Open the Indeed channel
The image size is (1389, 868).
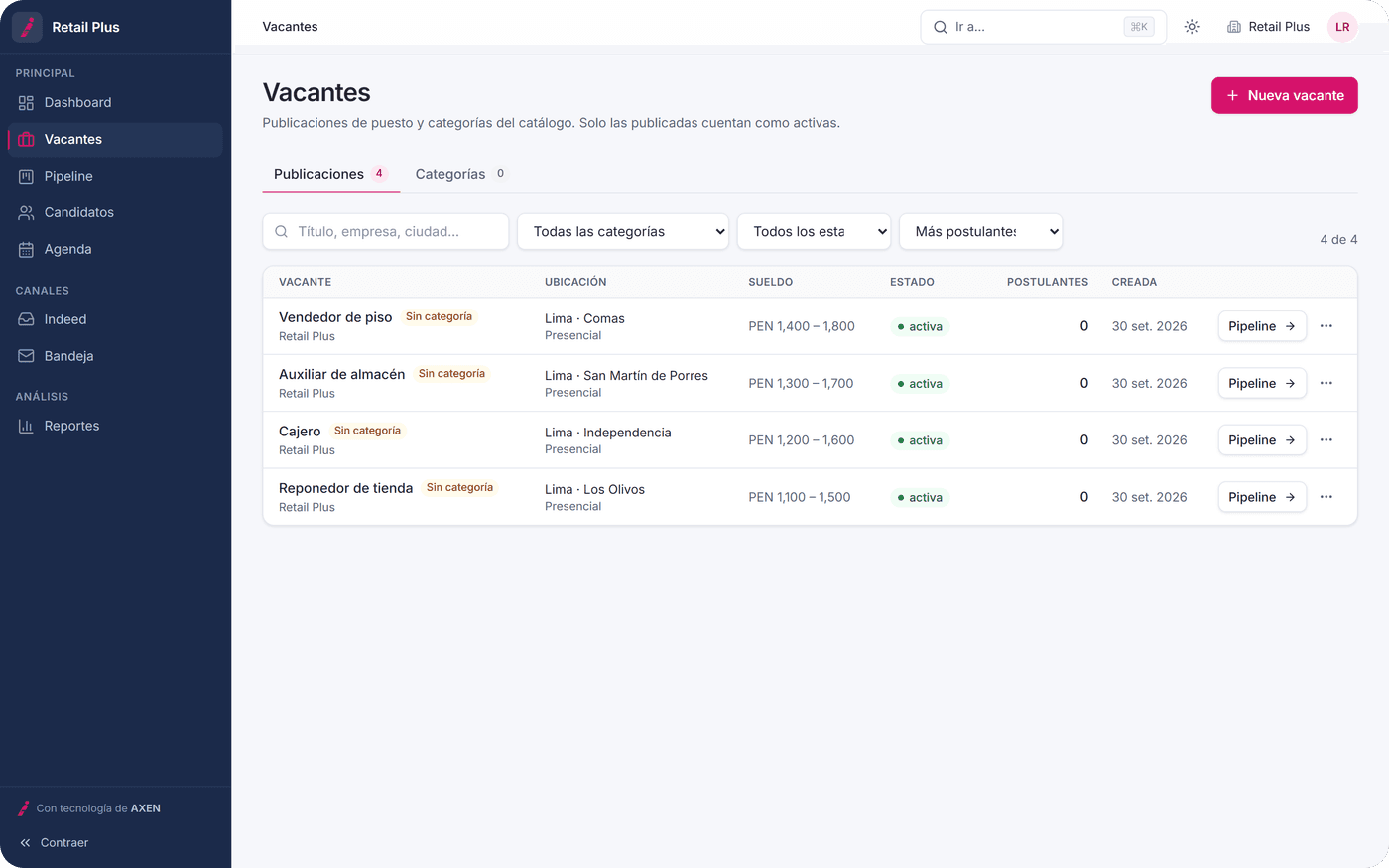[x=115, y=319]
